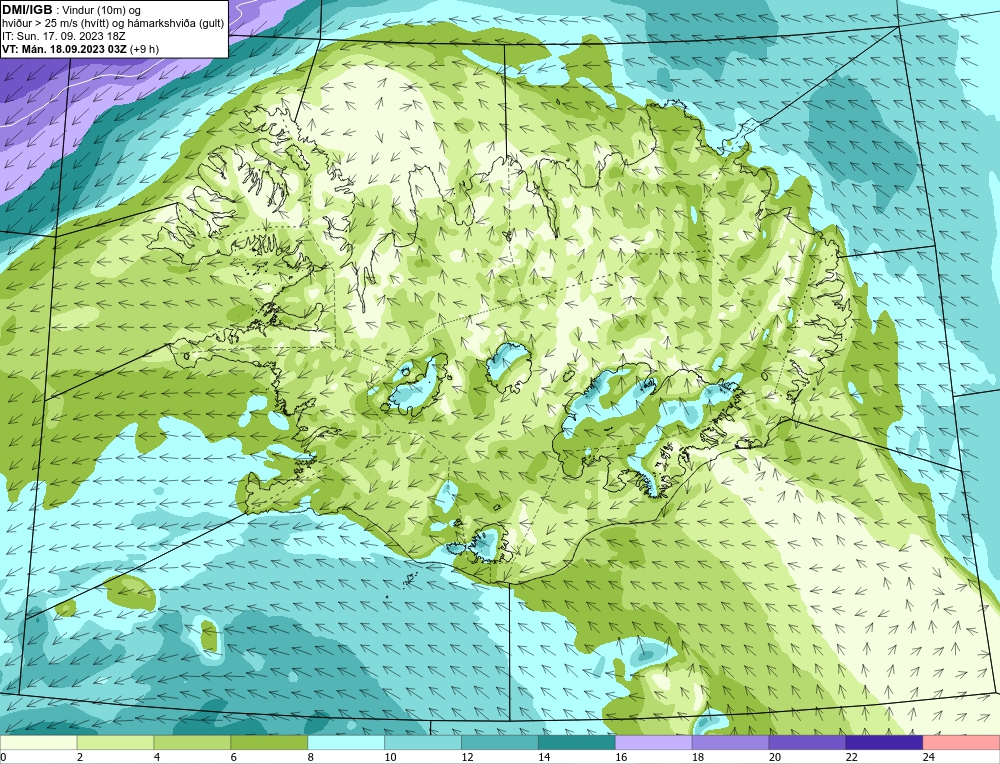
Task: Click the legend scale label '24'
Action: pyautogui.click(x=929, y=757)
